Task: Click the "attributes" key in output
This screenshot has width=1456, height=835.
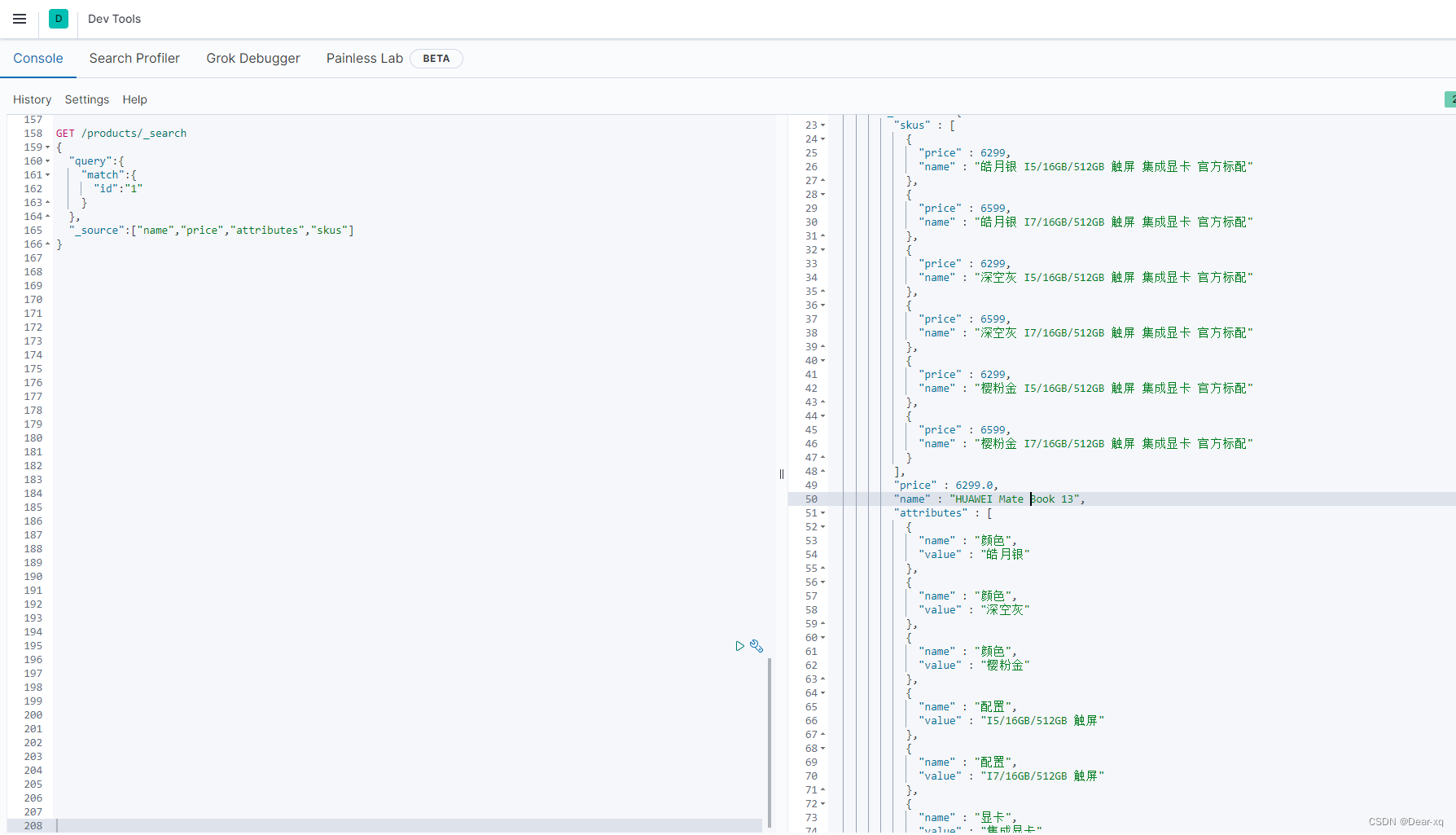Action: [x=931, y=513]
